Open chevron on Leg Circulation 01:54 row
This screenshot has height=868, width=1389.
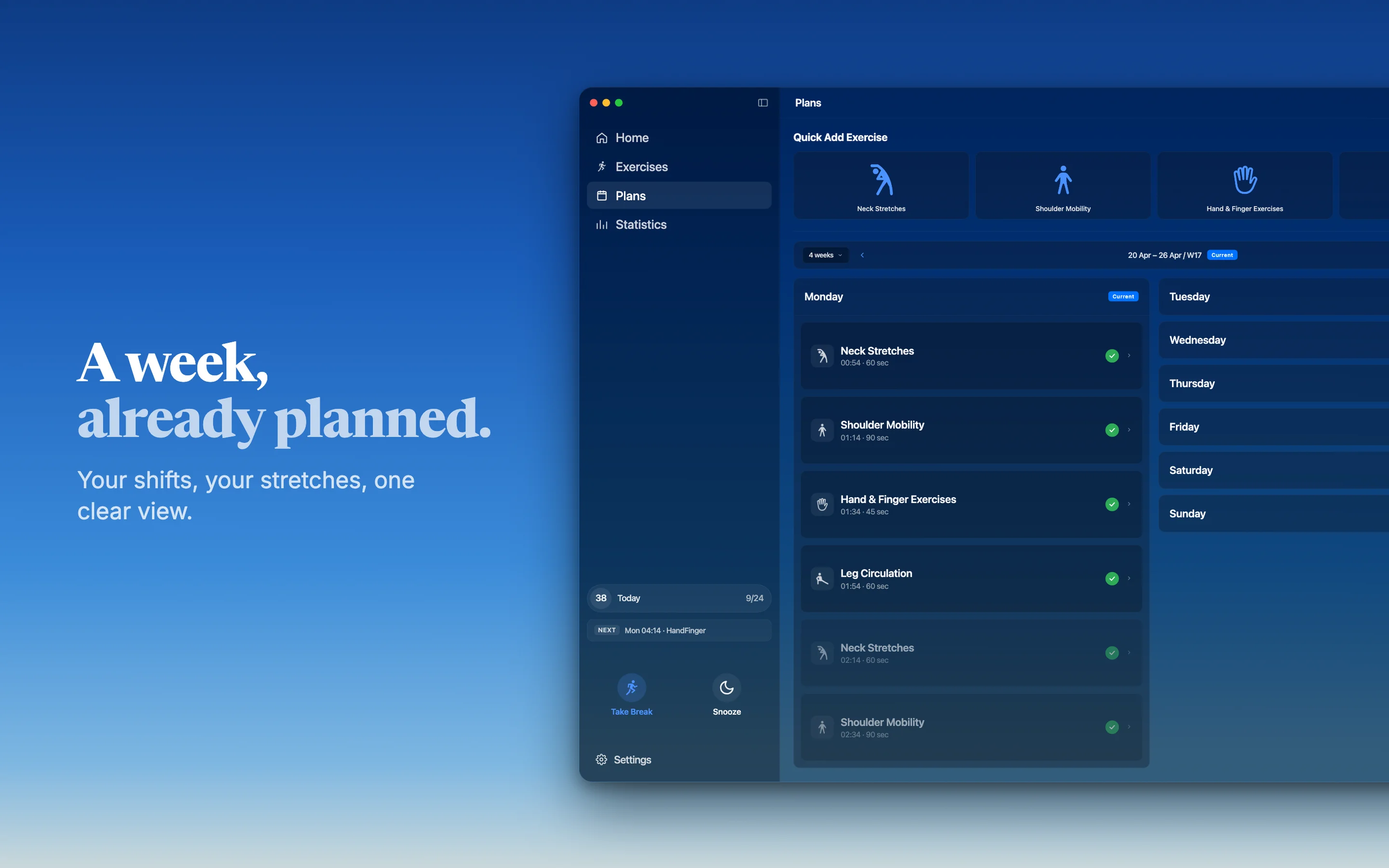tap(1129, 579)
